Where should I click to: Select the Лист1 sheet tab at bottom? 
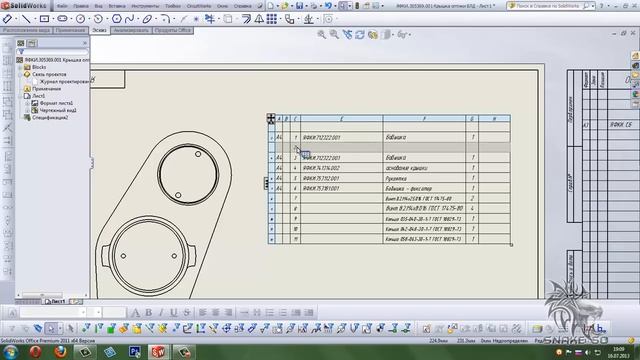coord(55,301)
